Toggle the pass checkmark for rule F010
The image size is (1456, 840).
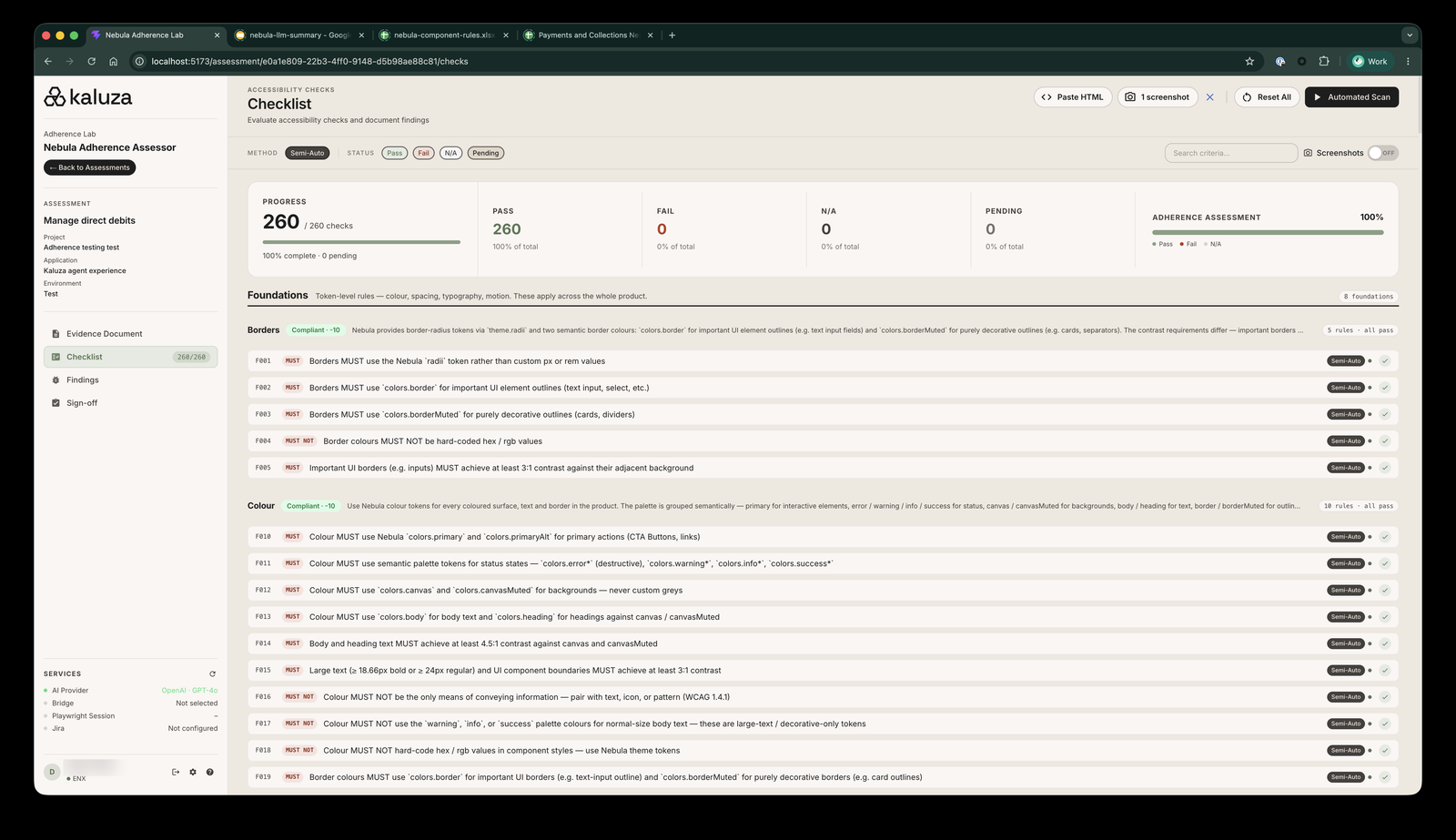pos(1385,537)
